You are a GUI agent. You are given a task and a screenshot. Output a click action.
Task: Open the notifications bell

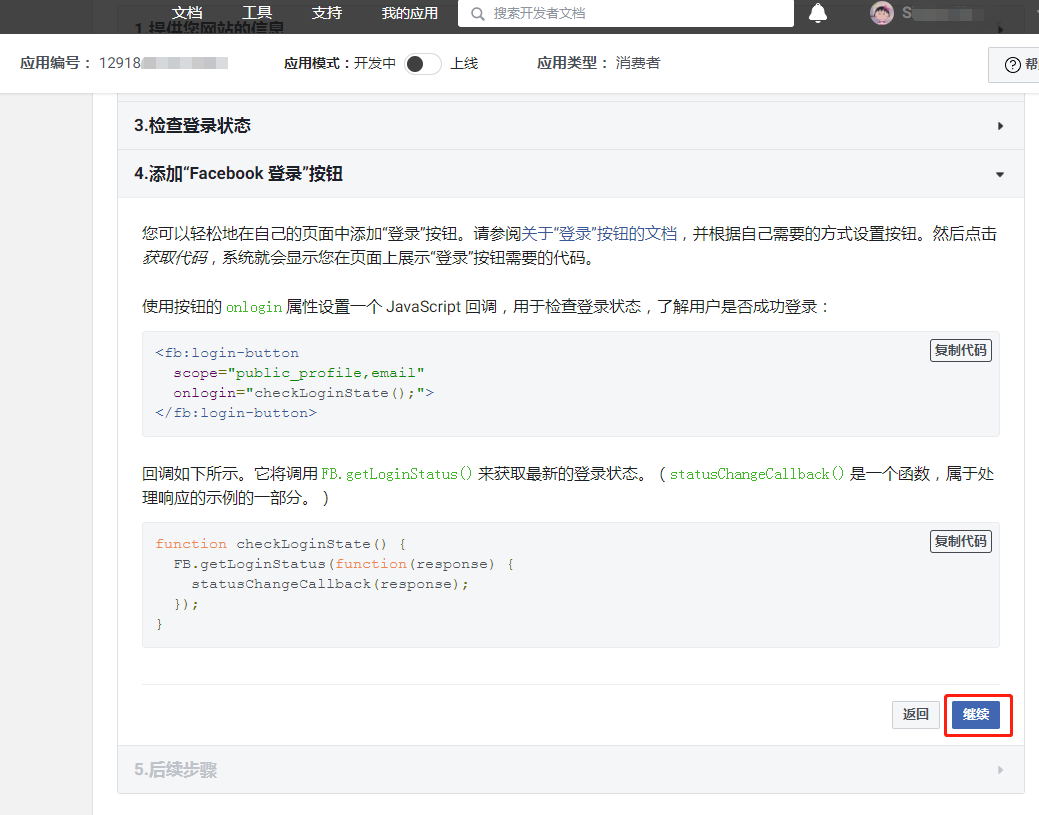pyautogui.click(x=818, y=13)
